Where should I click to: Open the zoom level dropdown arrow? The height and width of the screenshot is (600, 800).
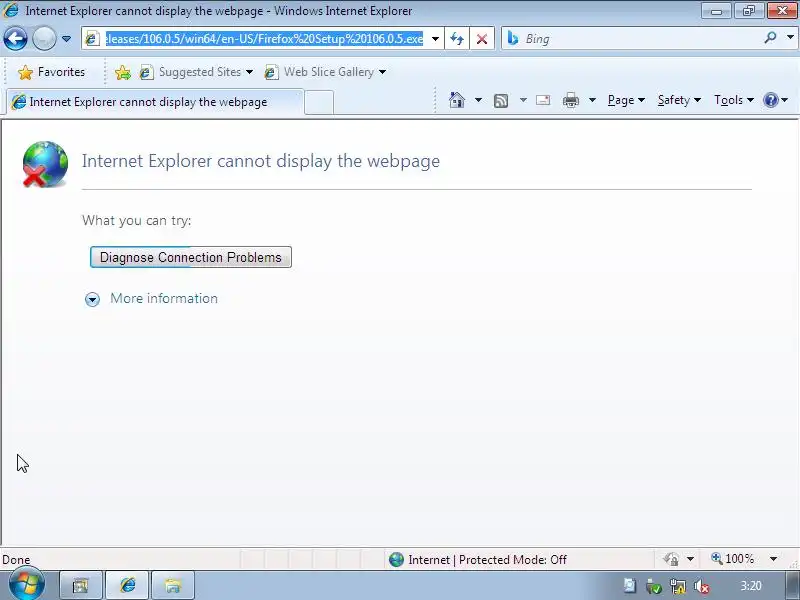coord(773,559)
